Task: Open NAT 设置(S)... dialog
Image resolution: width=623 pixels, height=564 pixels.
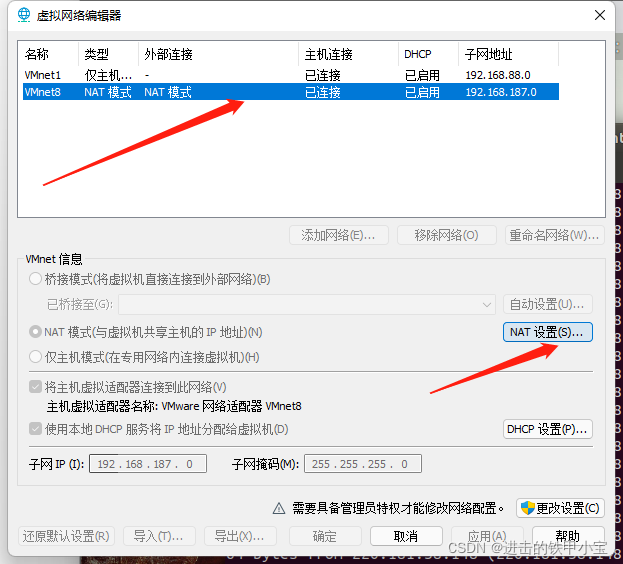Action: tap(548, 332)
